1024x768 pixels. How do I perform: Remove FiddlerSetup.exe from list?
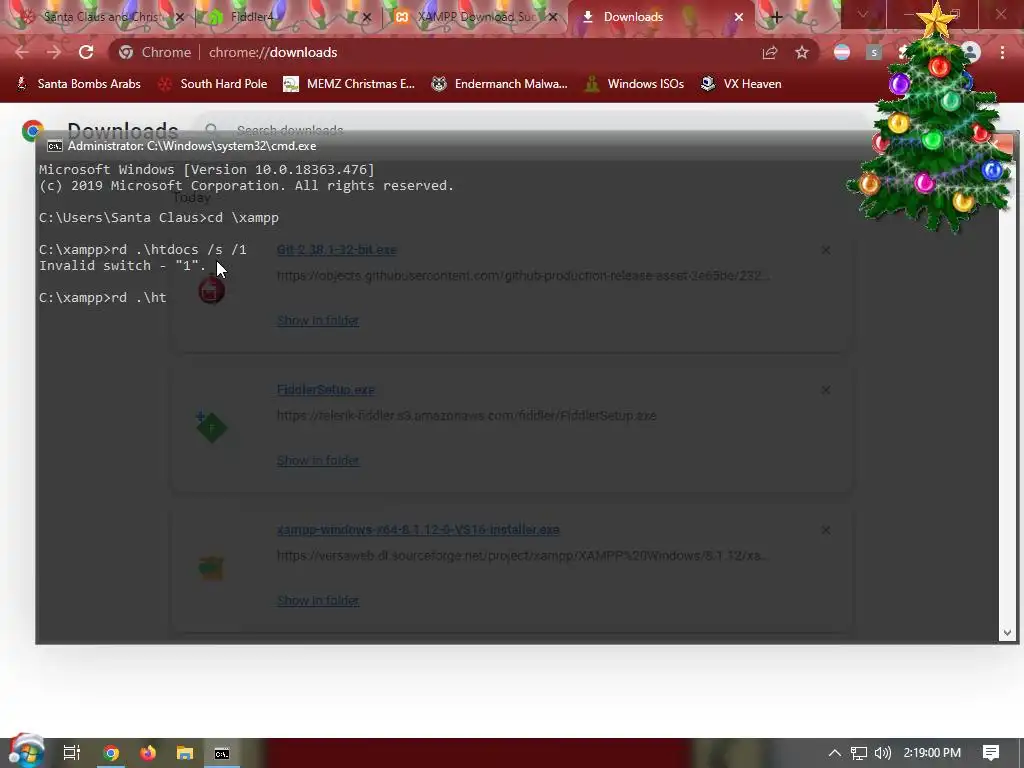pos(825,390)
